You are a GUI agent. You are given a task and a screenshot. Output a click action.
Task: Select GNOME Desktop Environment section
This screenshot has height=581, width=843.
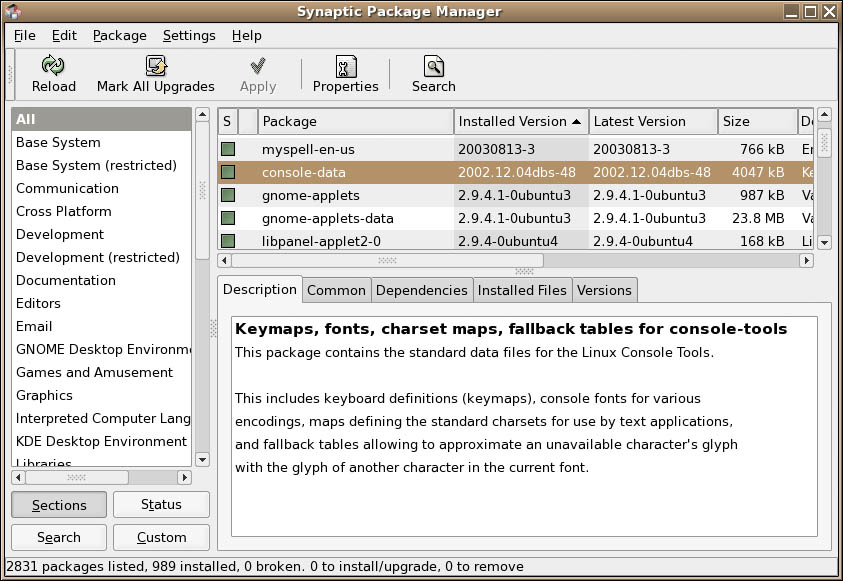[x=102, y=349]
